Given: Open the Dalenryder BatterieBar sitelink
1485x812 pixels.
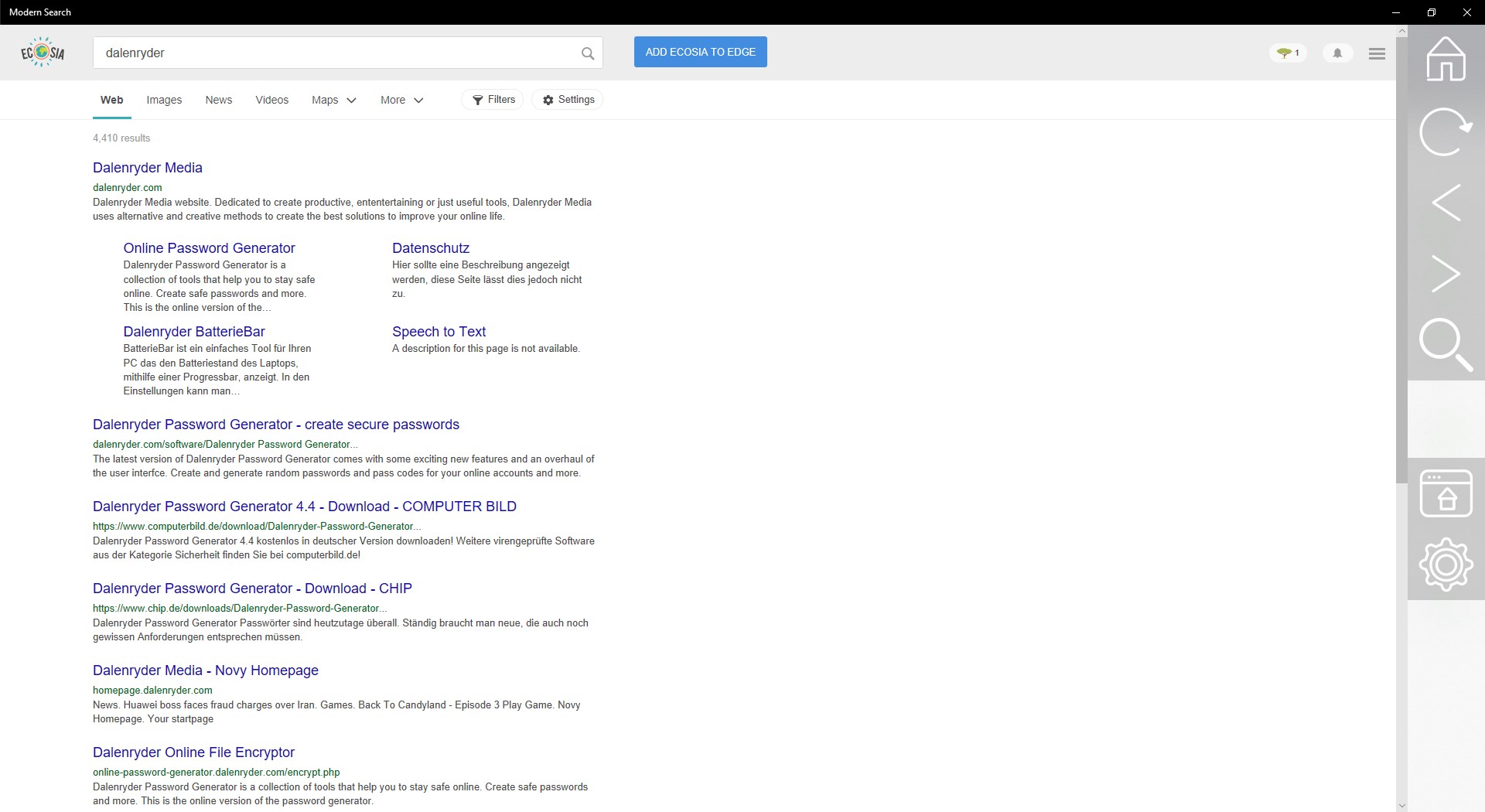Looking at the screenshot, I should tap(194, 332).
